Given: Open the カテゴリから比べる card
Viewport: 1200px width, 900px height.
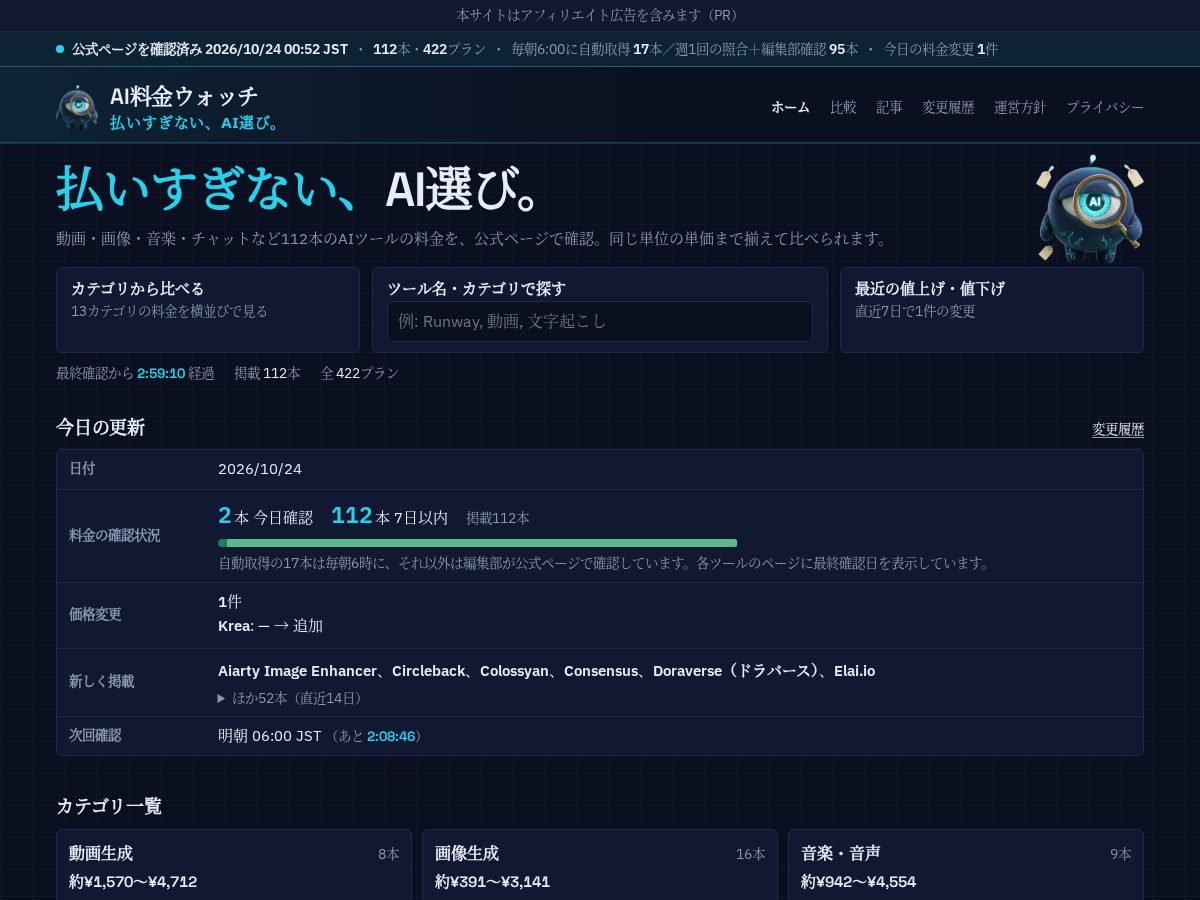Looking at the screenshot, I should 208,310.
